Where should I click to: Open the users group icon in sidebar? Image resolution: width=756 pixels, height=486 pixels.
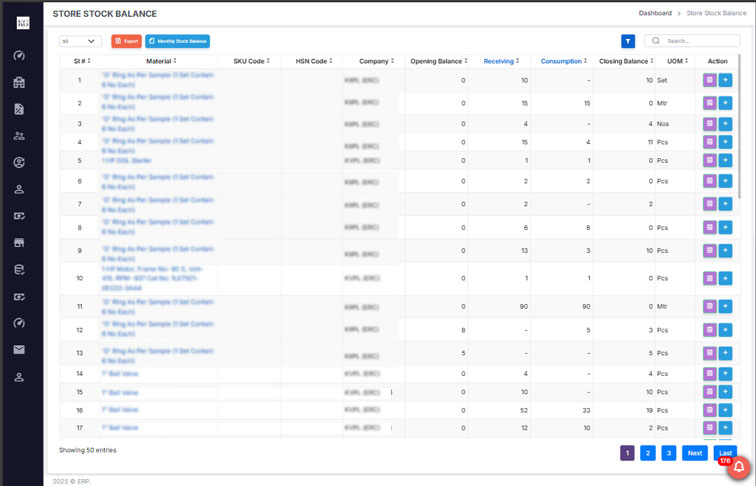(x=19, y=135)
